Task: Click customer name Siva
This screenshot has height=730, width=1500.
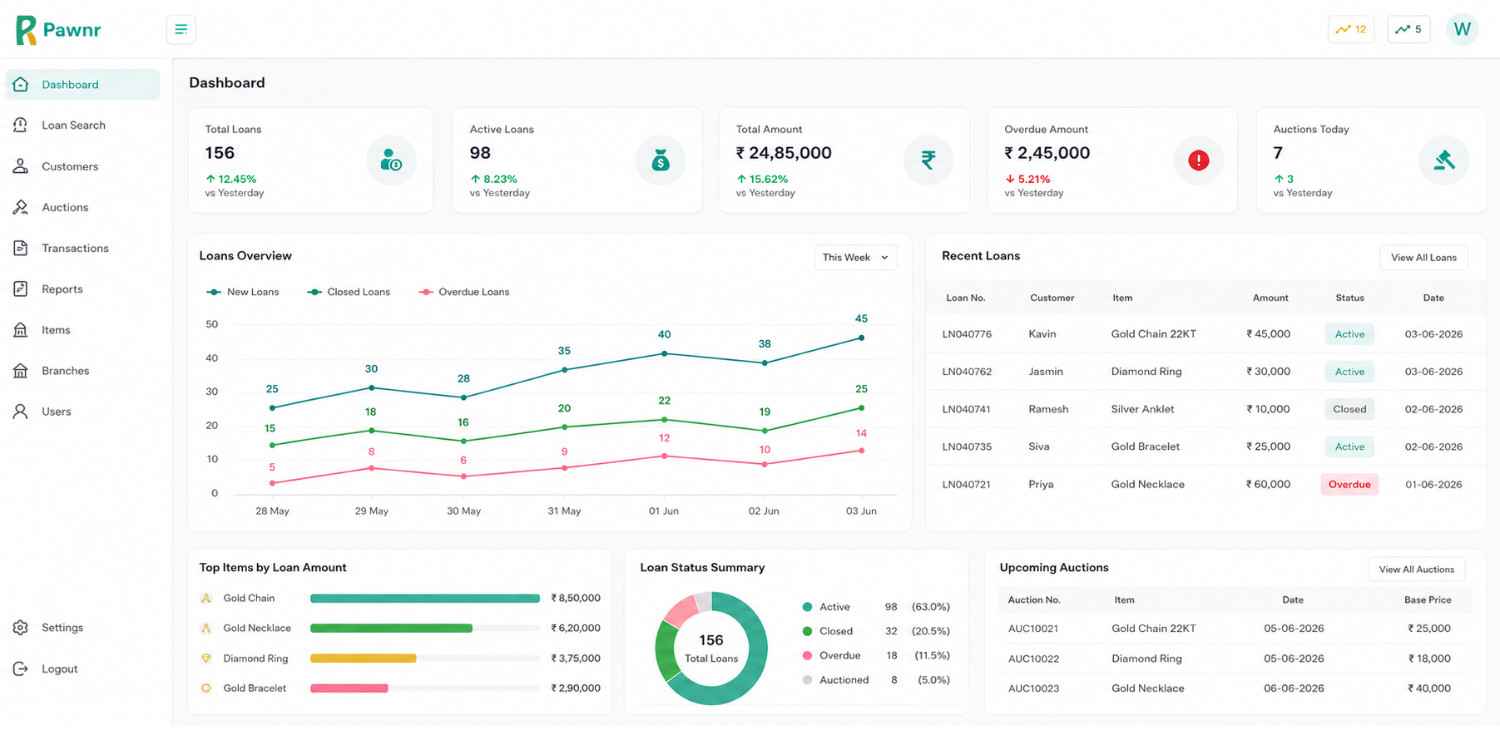Action: pyautogui.click(x=1039, y=447)
